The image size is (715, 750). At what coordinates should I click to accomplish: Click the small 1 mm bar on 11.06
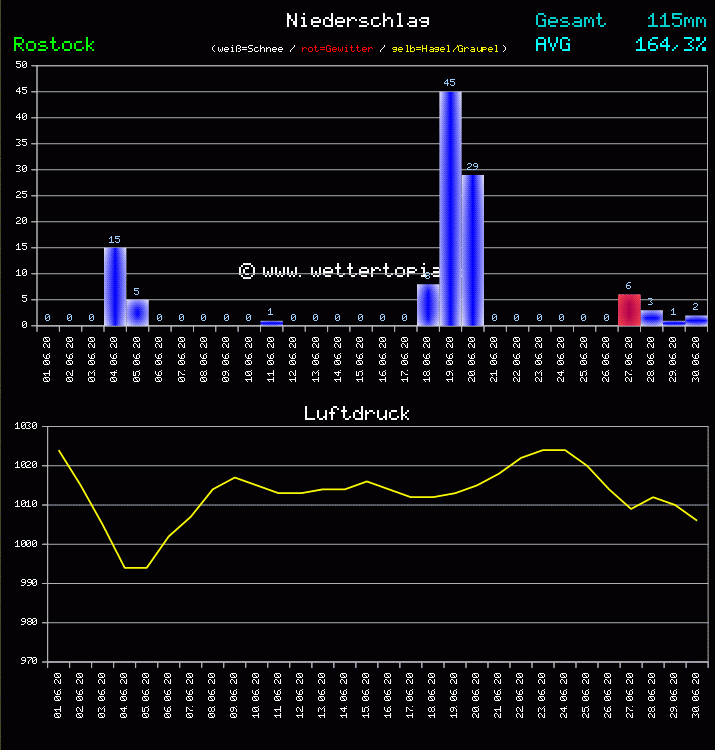tap(271, 322)
